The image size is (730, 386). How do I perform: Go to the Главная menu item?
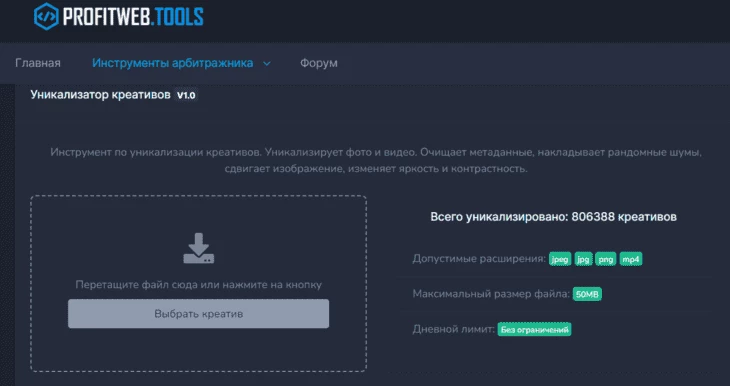tap(38, 63)
